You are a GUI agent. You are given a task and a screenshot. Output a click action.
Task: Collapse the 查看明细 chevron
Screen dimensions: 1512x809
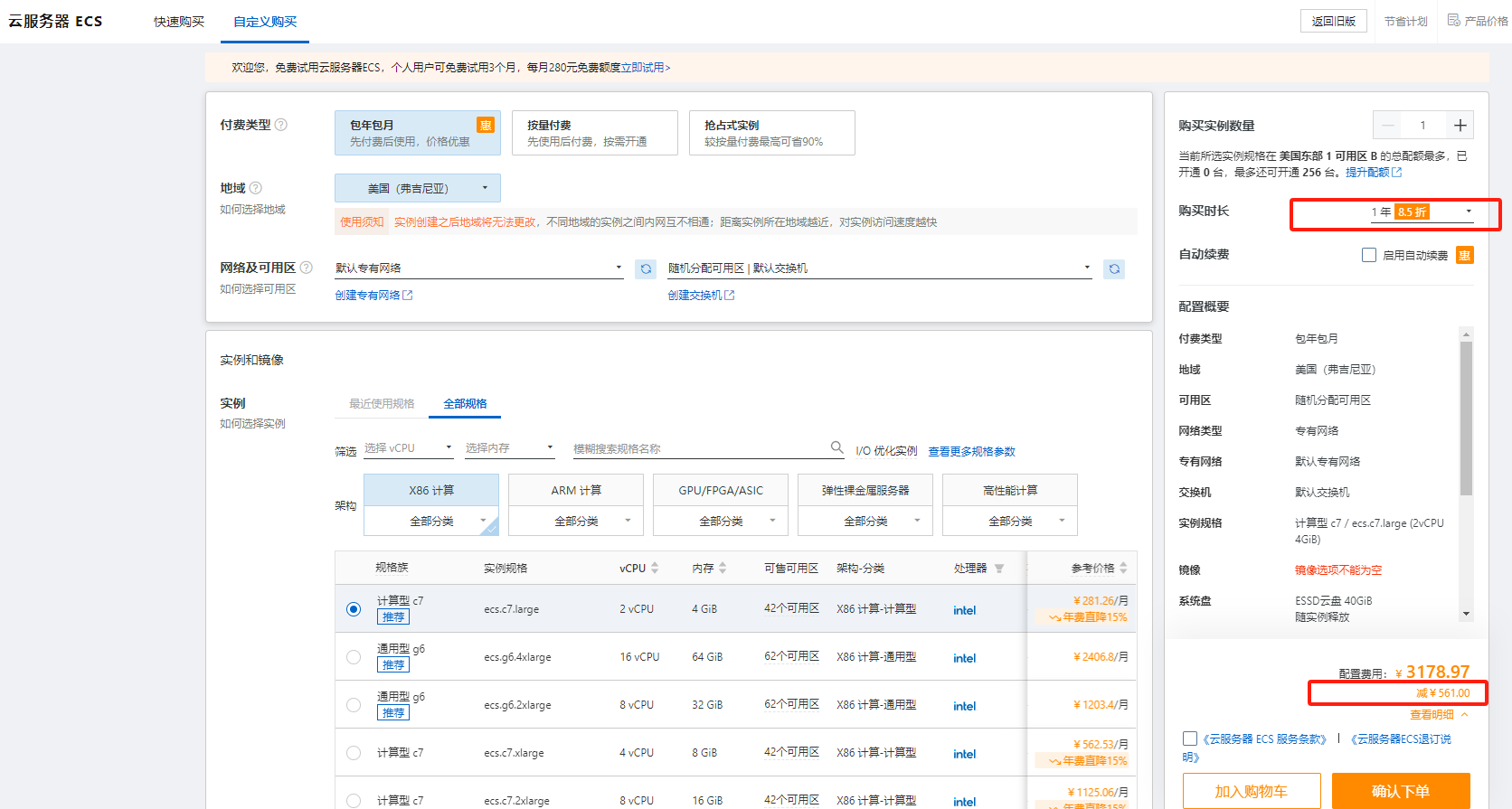click(1464, 715)
